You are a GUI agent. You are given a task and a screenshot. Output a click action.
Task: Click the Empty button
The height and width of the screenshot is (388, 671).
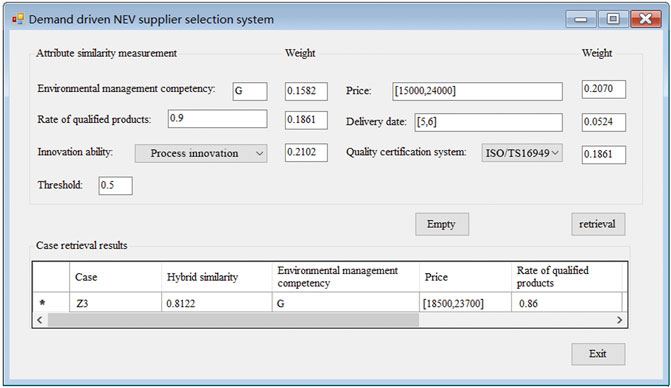(442, 224)
